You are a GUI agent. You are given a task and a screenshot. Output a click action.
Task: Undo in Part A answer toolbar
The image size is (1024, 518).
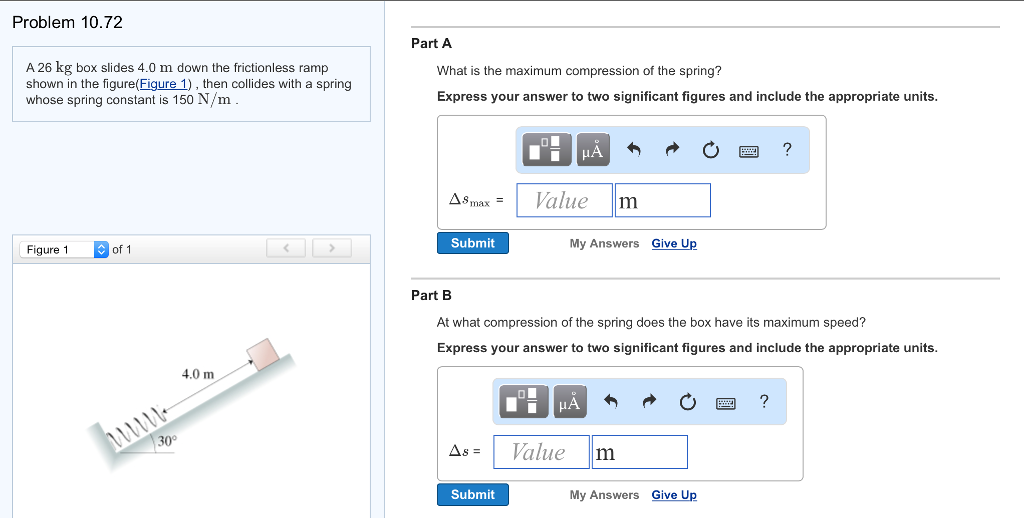click(x=633, y=150)
